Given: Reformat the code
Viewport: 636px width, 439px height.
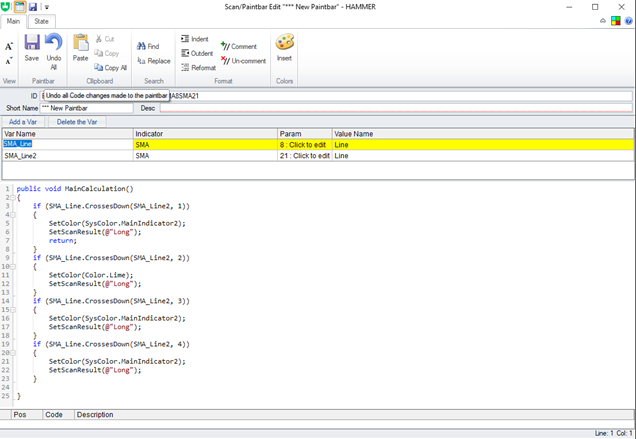Looking at the screenshot, I should [198, 67].
